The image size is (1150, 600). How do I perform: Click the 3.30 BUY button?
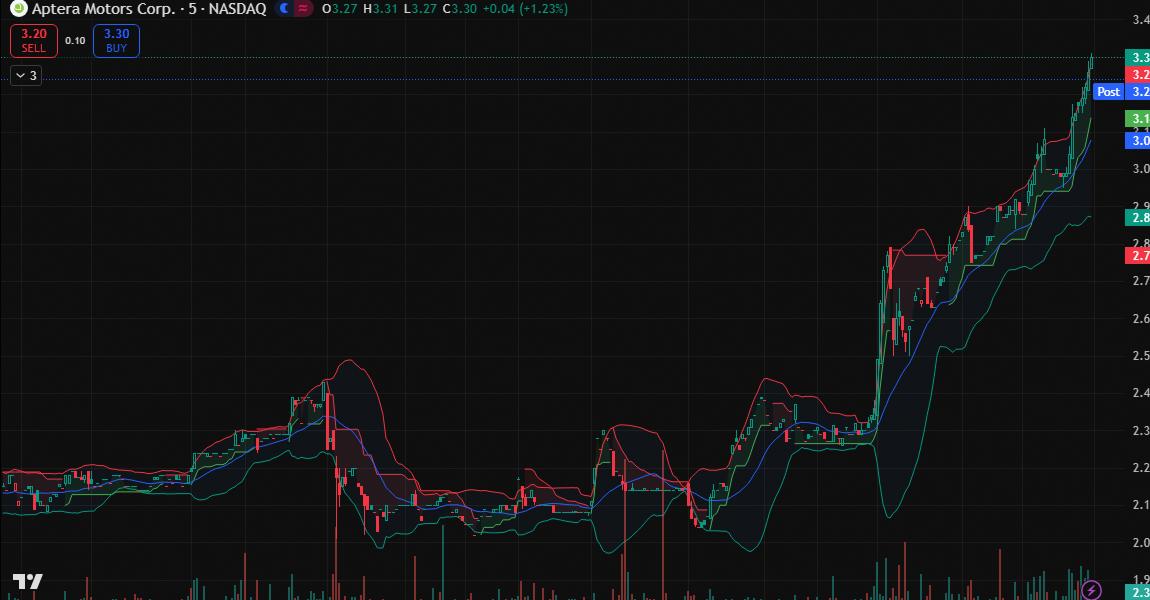click(116, 40)
